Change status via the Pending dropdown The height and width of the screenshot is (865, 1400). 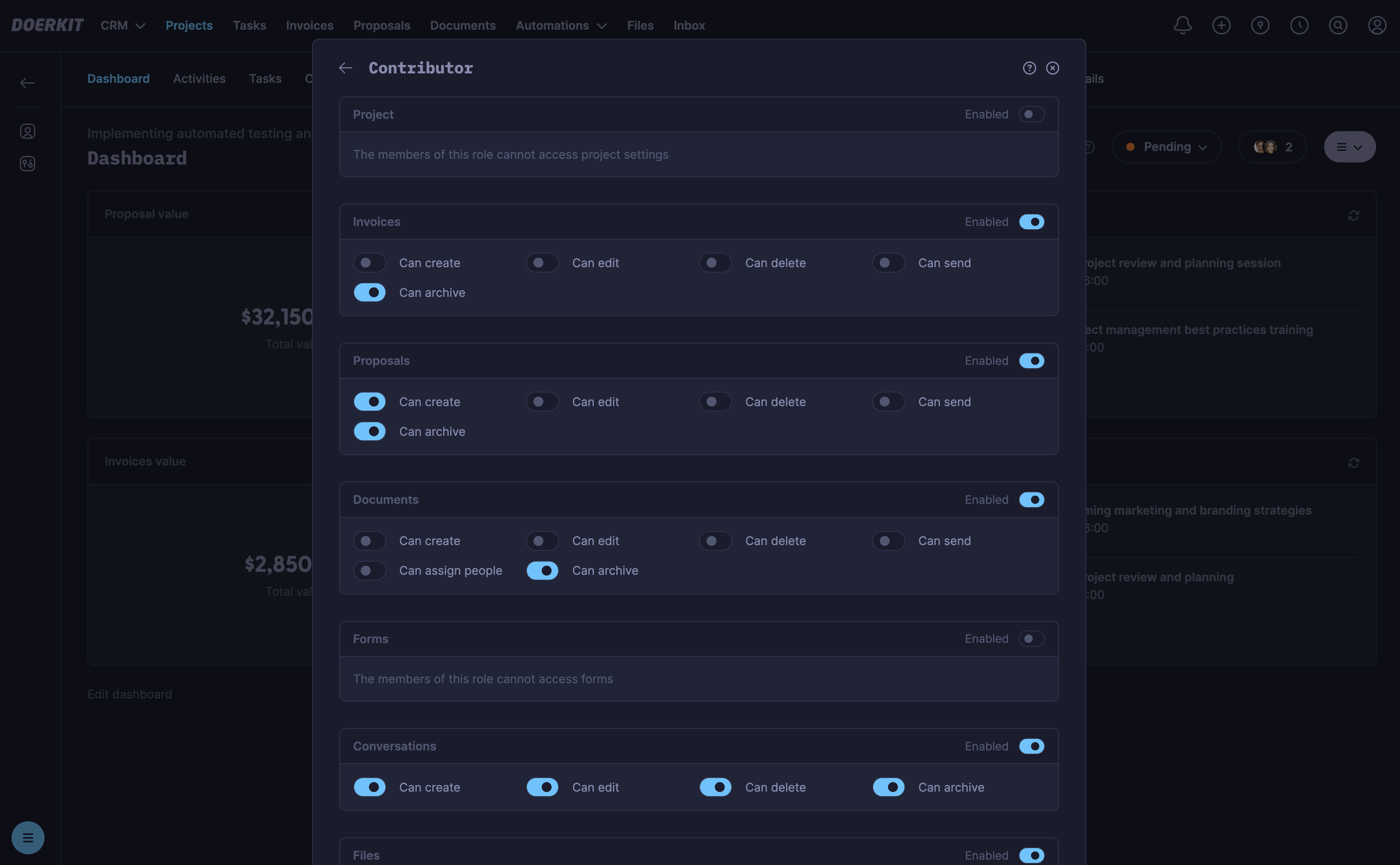1167,146
